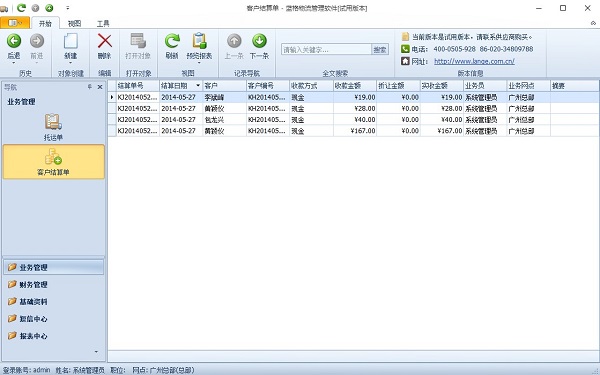Switch to the 视图 ribbon tab

[x=74, y=23]
